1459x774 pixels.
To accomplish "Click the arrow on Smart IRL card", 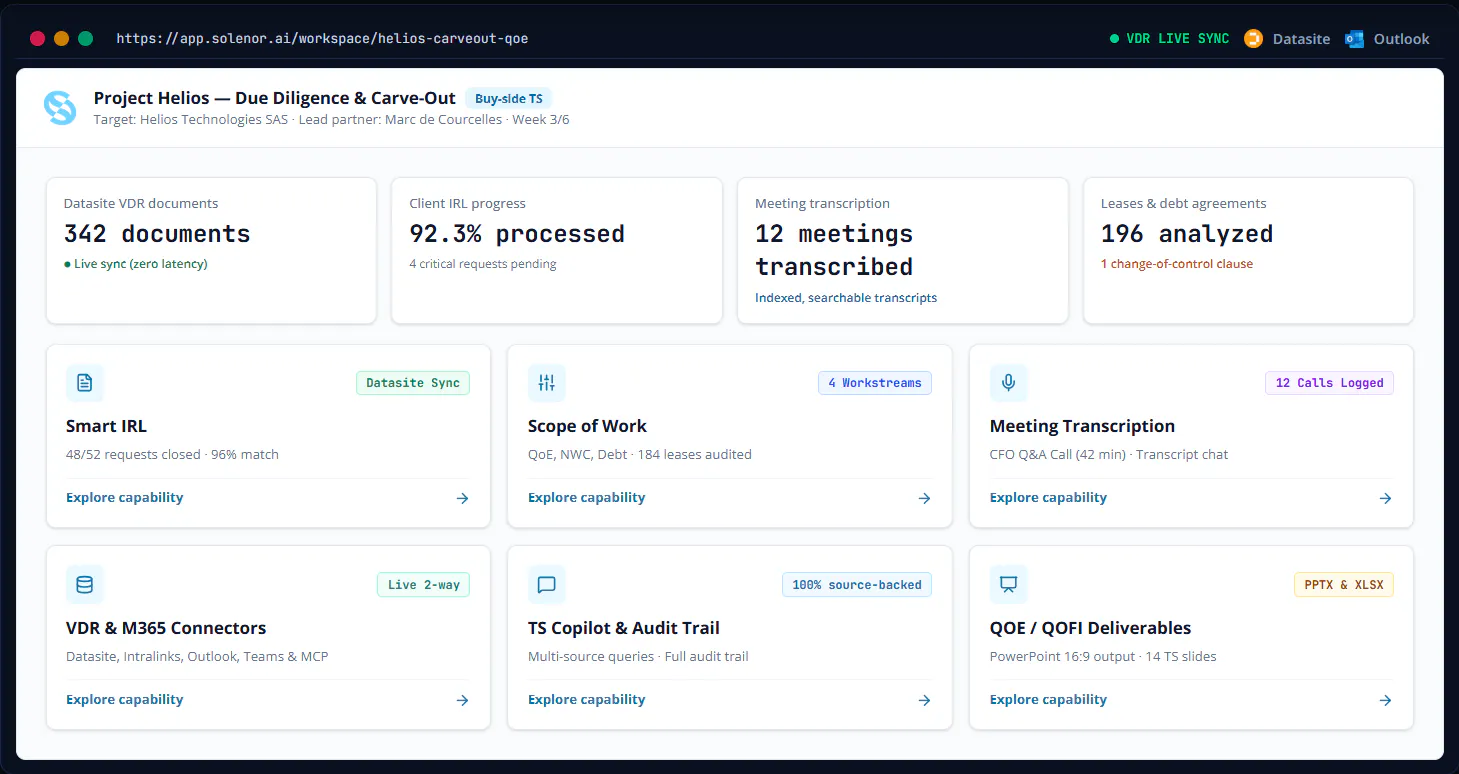I will [462, 498].
